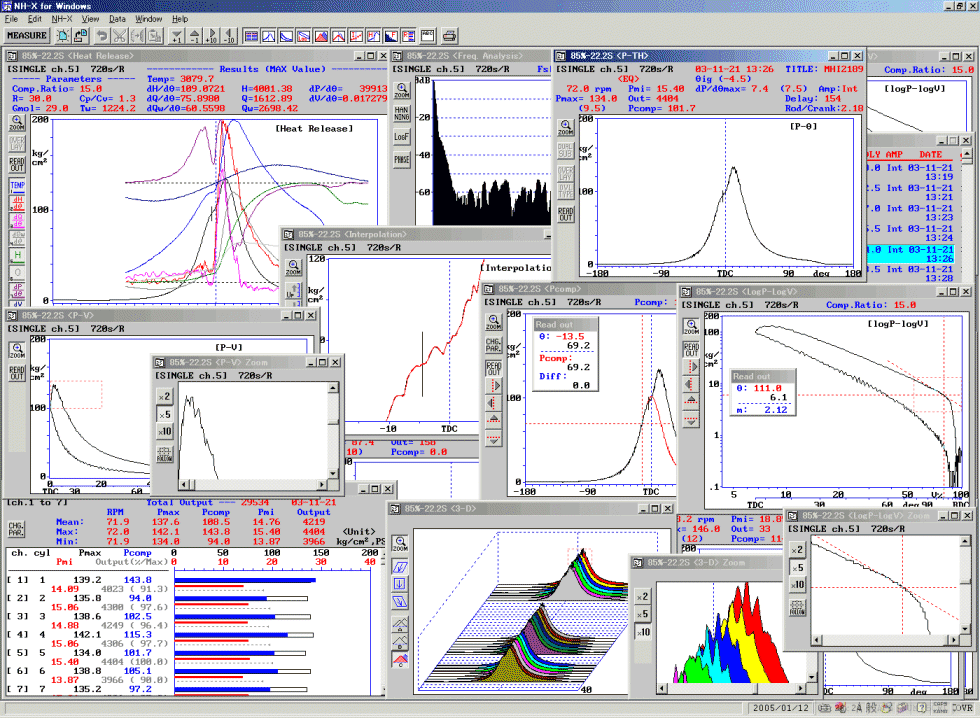
Task: Move LogP-LogV cursor with the right-arrow button
Action: click(x=691, y=366)
